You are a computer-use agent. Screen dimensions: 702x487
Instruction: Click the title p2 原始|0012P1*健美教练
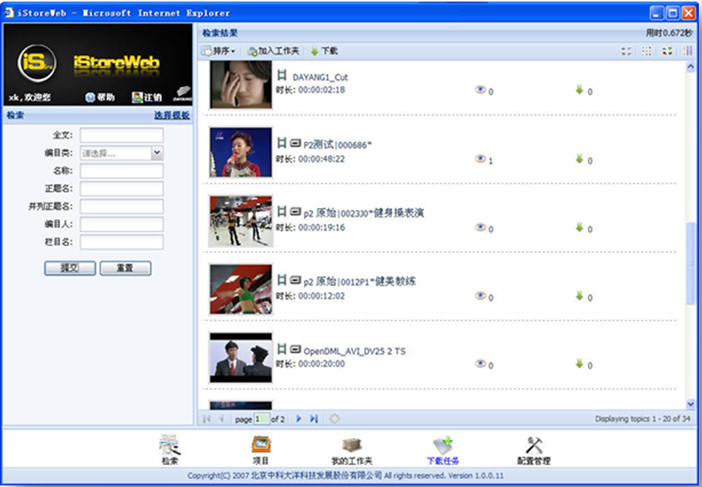[360, 282]
